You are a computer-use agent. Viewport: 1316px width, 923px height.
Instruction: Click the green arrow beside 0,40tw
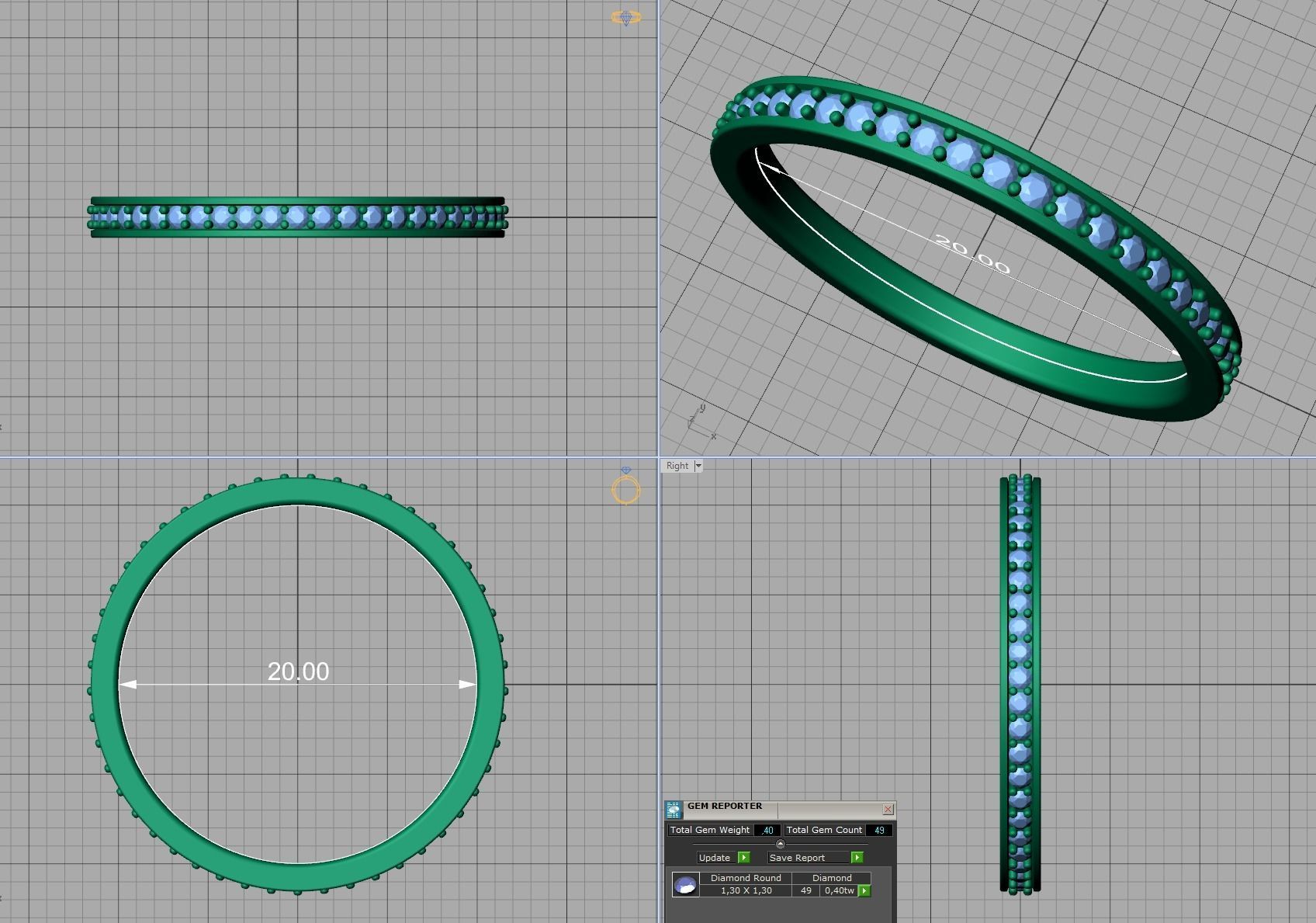(x=864, y=890)
